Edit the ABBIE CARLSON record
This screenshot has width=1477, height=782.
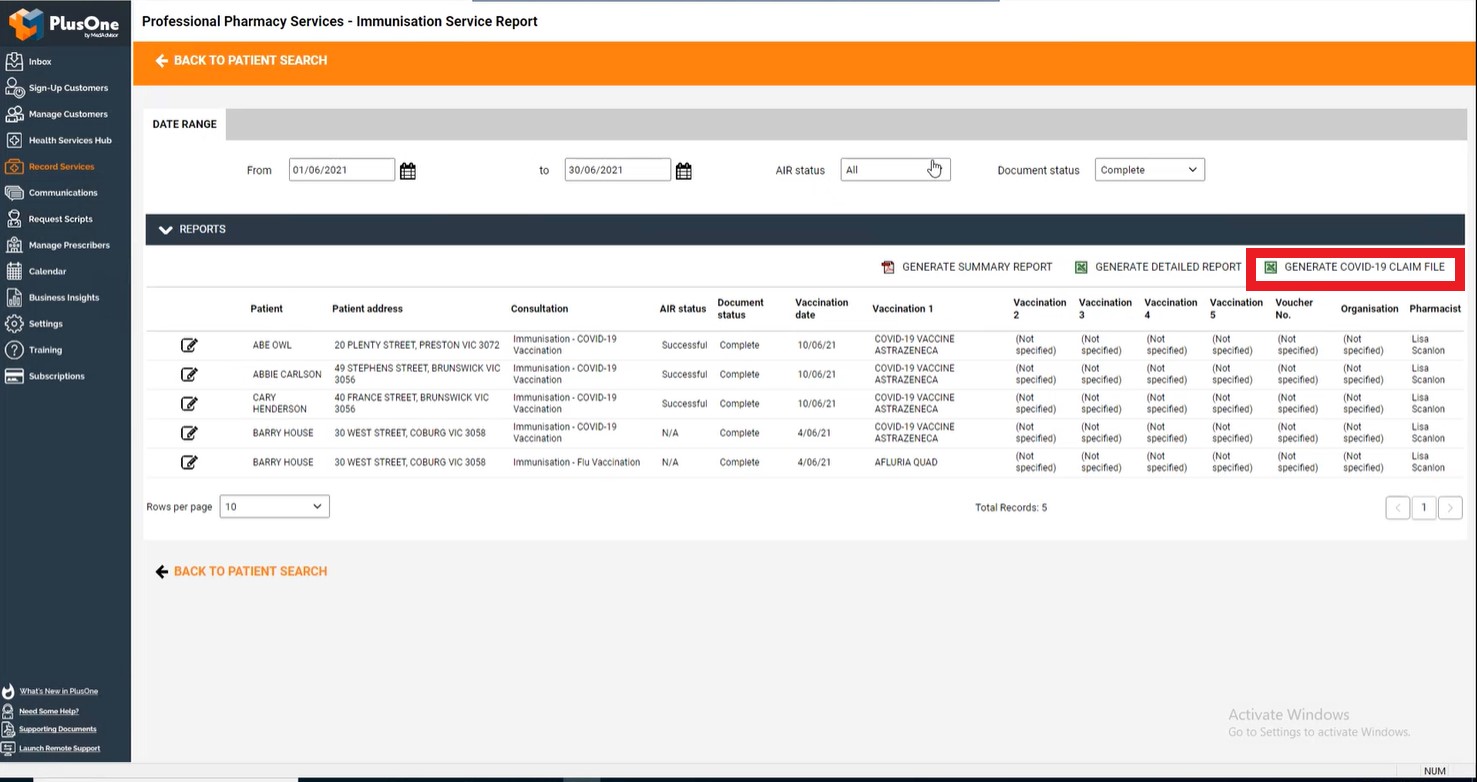(189, 374)
